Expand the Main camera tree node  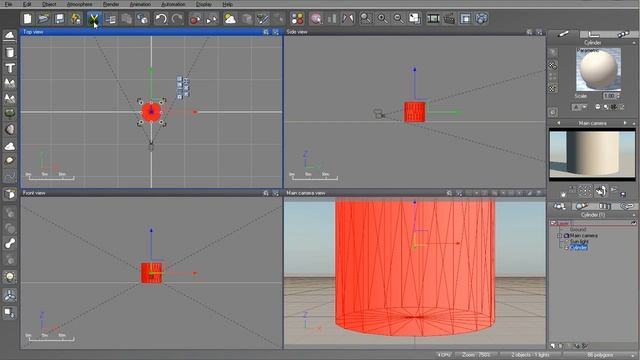(560, 236)
